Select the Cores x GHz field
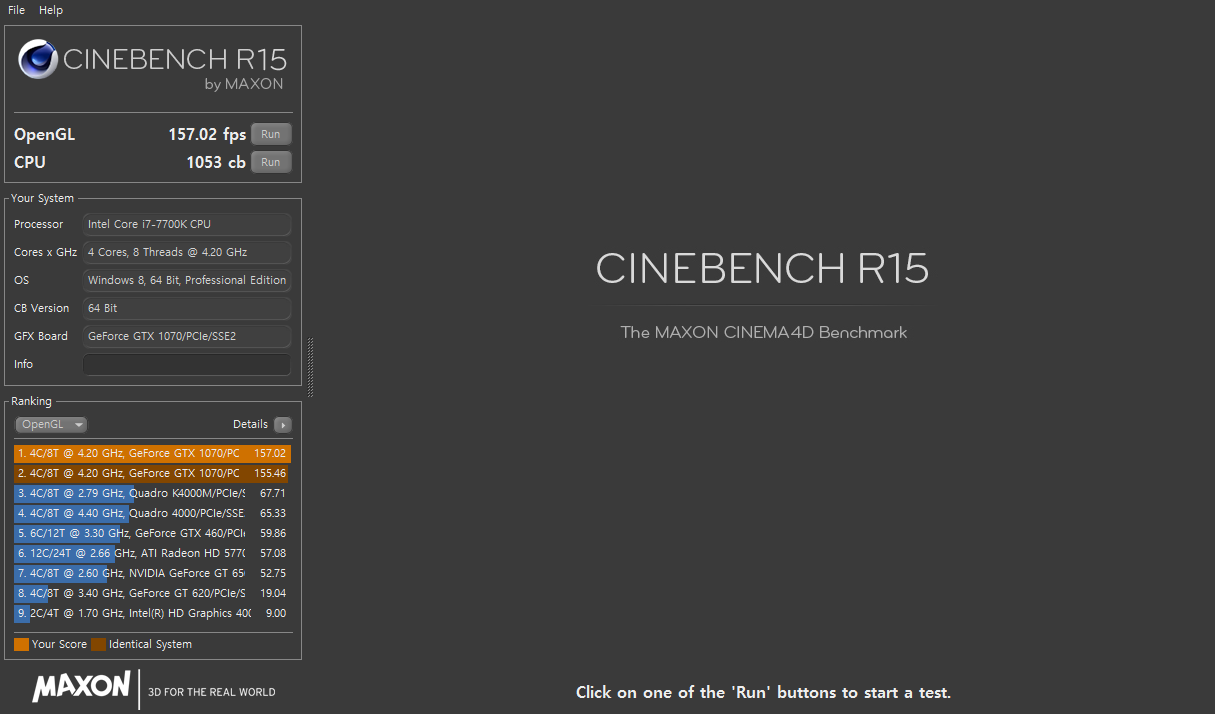 pos(187,252)
